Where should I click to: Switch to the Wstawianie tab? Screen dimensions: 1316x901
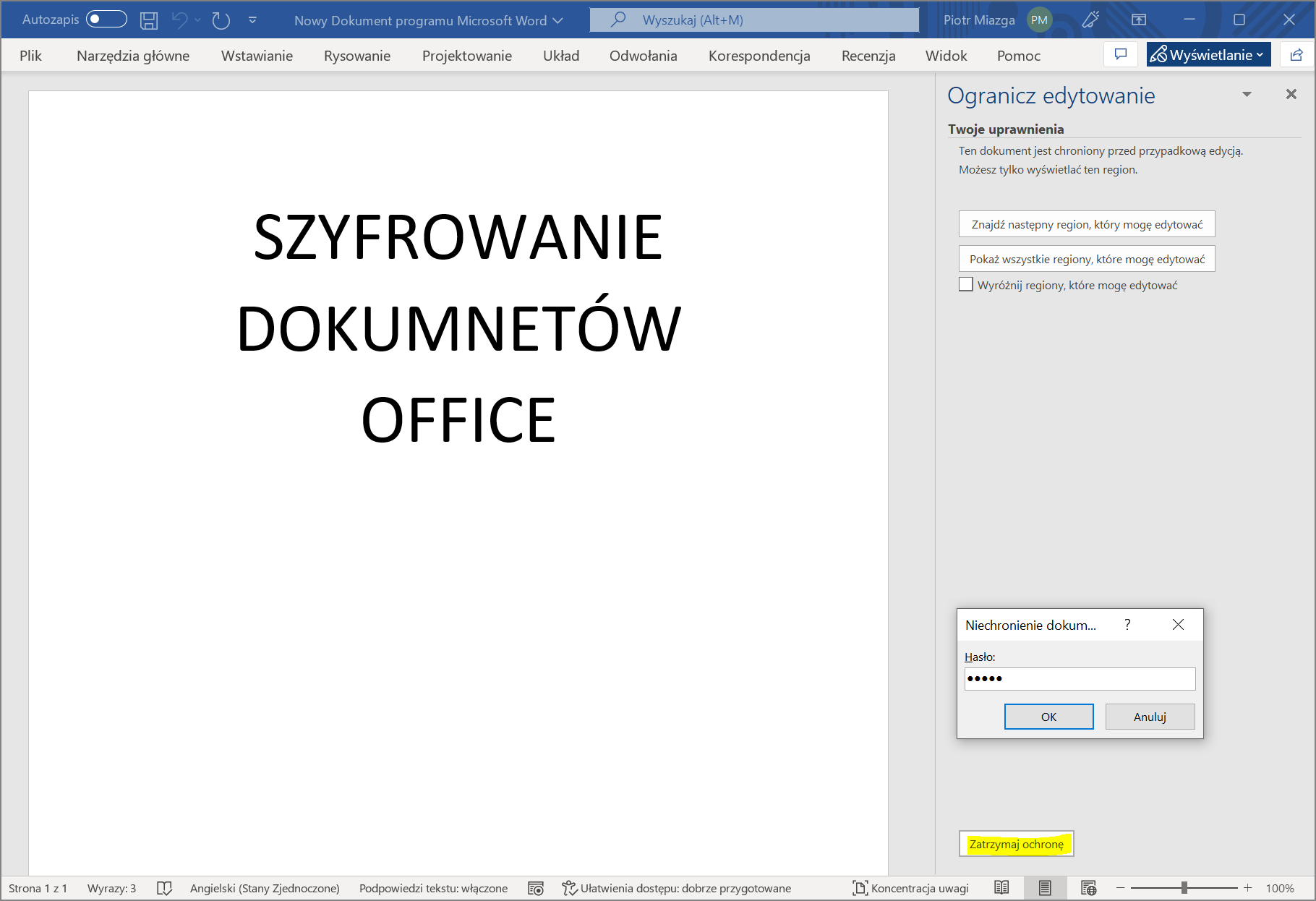[257, 56]
